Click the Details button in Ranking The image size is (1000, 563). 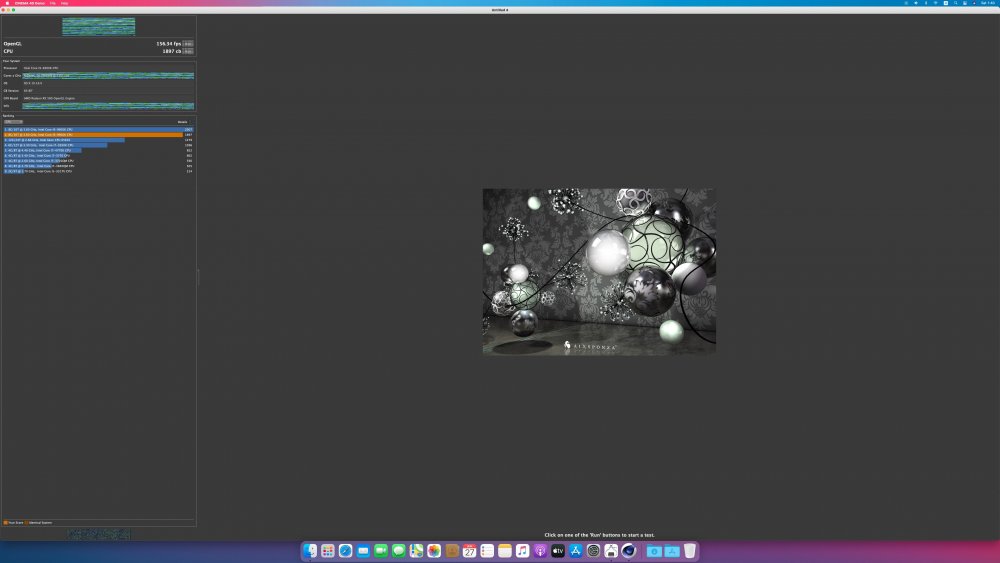pyautogui.click(x=182, y=122)
